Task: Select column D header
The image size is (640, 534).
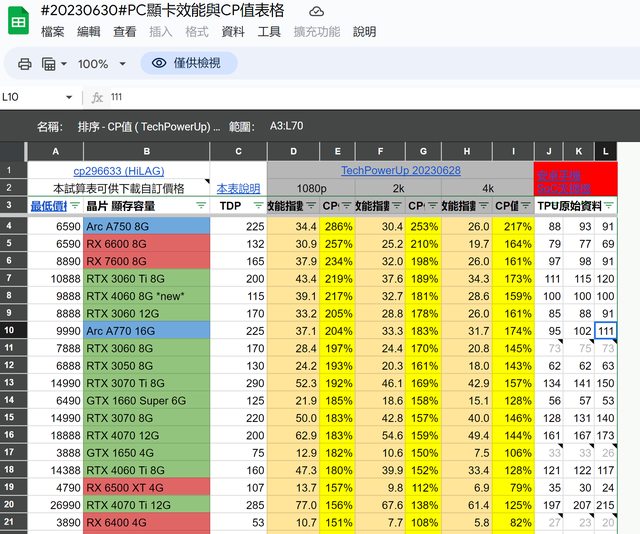Action: 293,151
